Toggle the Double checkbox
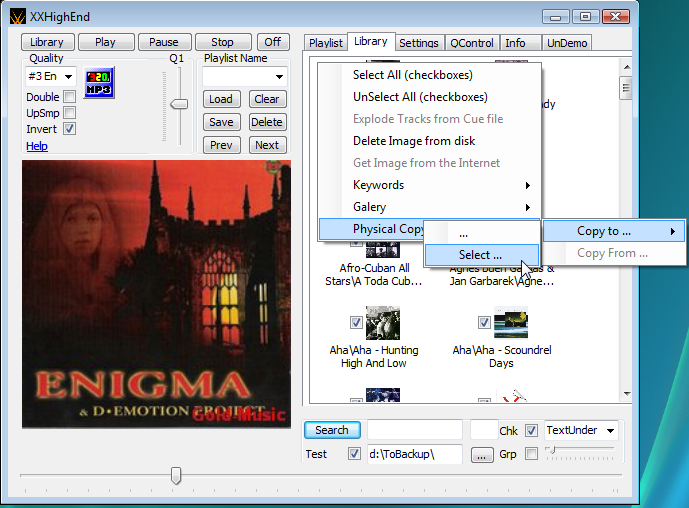The width and height of the screenshot is (689, 508). 69,97
